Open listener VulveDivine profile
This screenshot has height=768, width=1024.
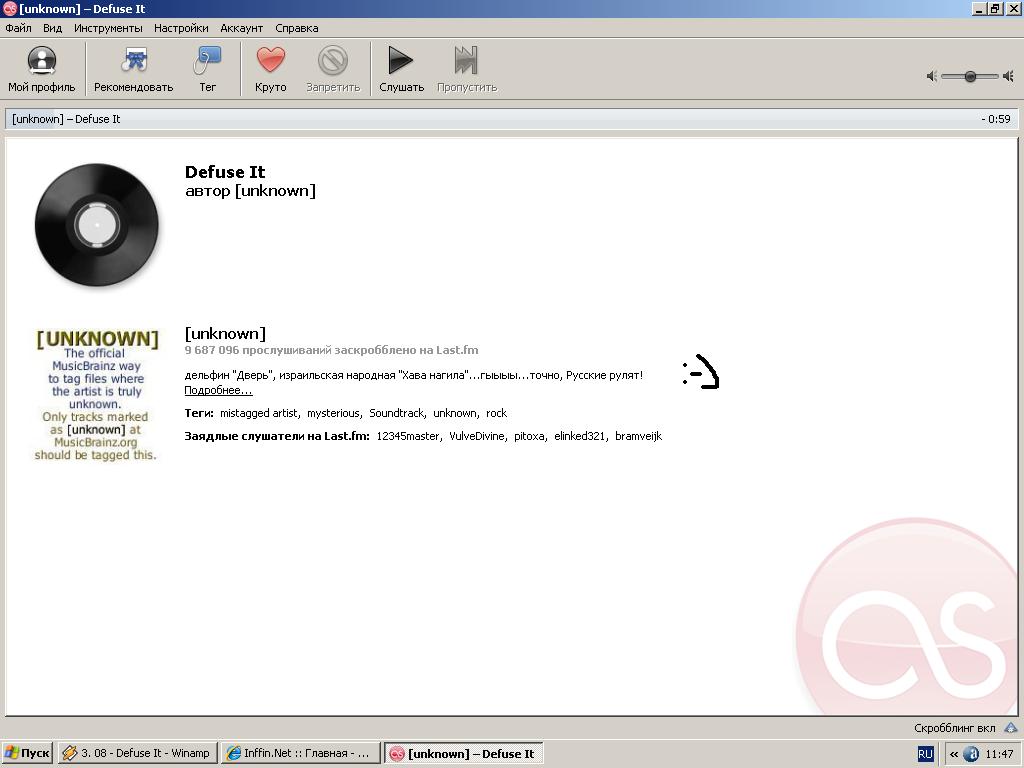pos(477,436)
